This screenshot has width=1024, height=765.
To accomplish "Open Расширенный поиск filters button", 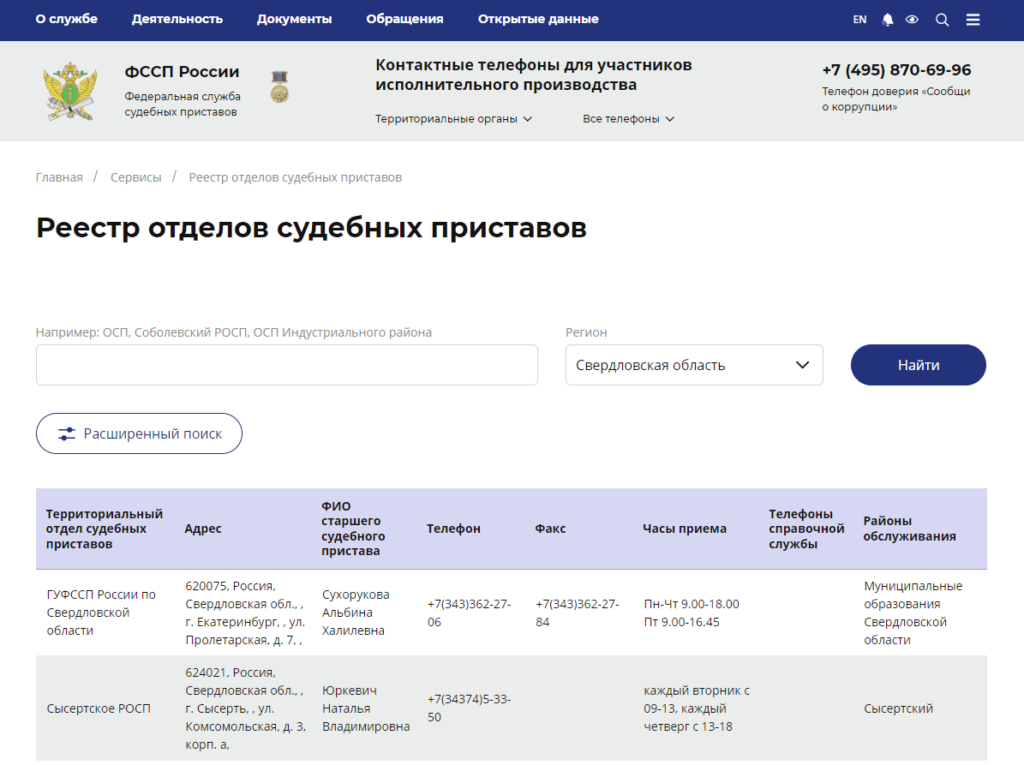I will [x=139, y=434].
